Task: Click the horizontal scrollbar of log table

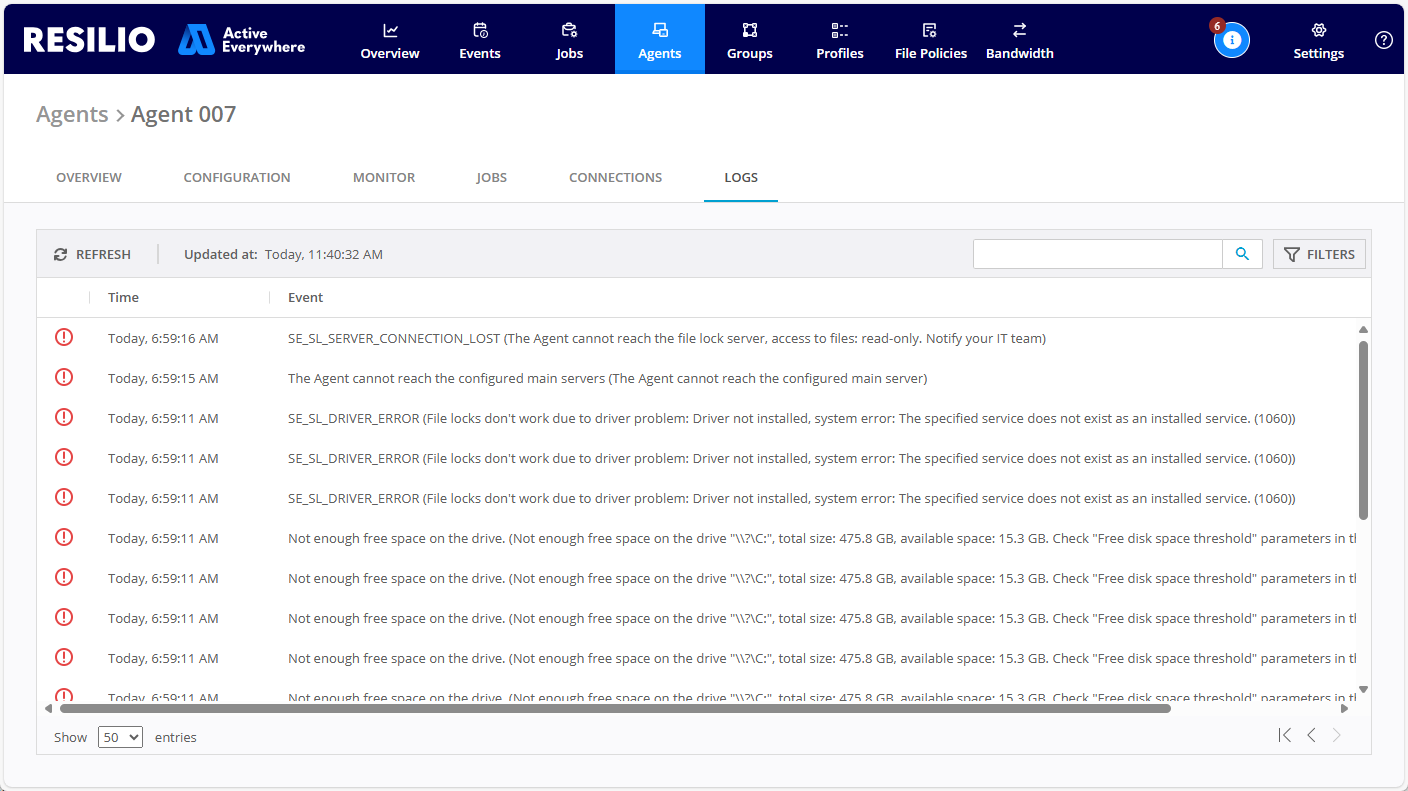Action: click(x=614, y=708)
